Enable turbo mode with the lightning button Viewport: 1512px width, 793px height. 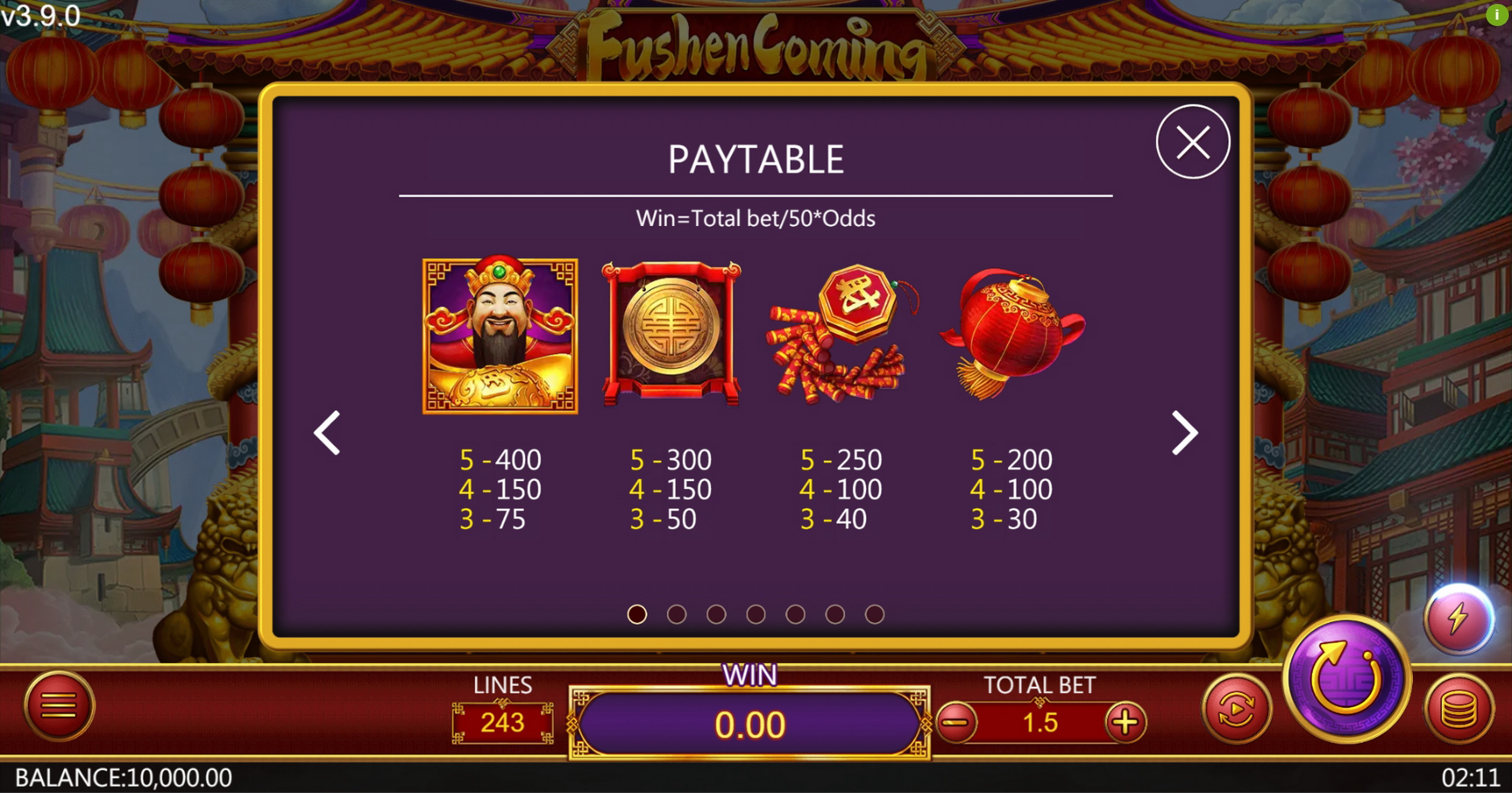click(x=1458, y=619)
